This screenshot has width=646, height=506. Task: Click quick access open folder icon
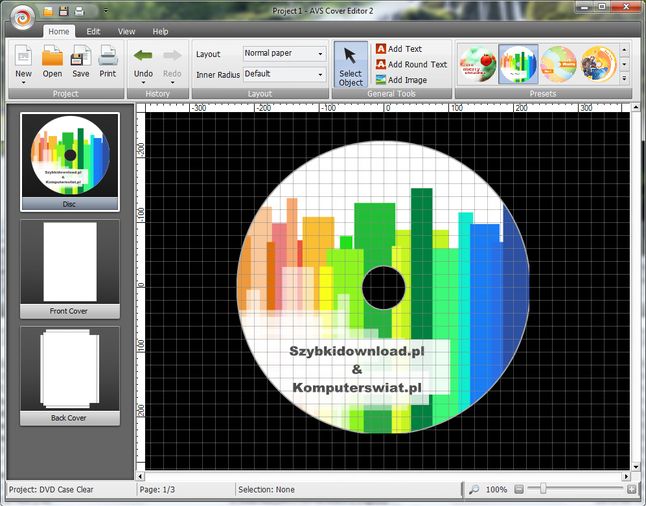click(x=48, y=11)
